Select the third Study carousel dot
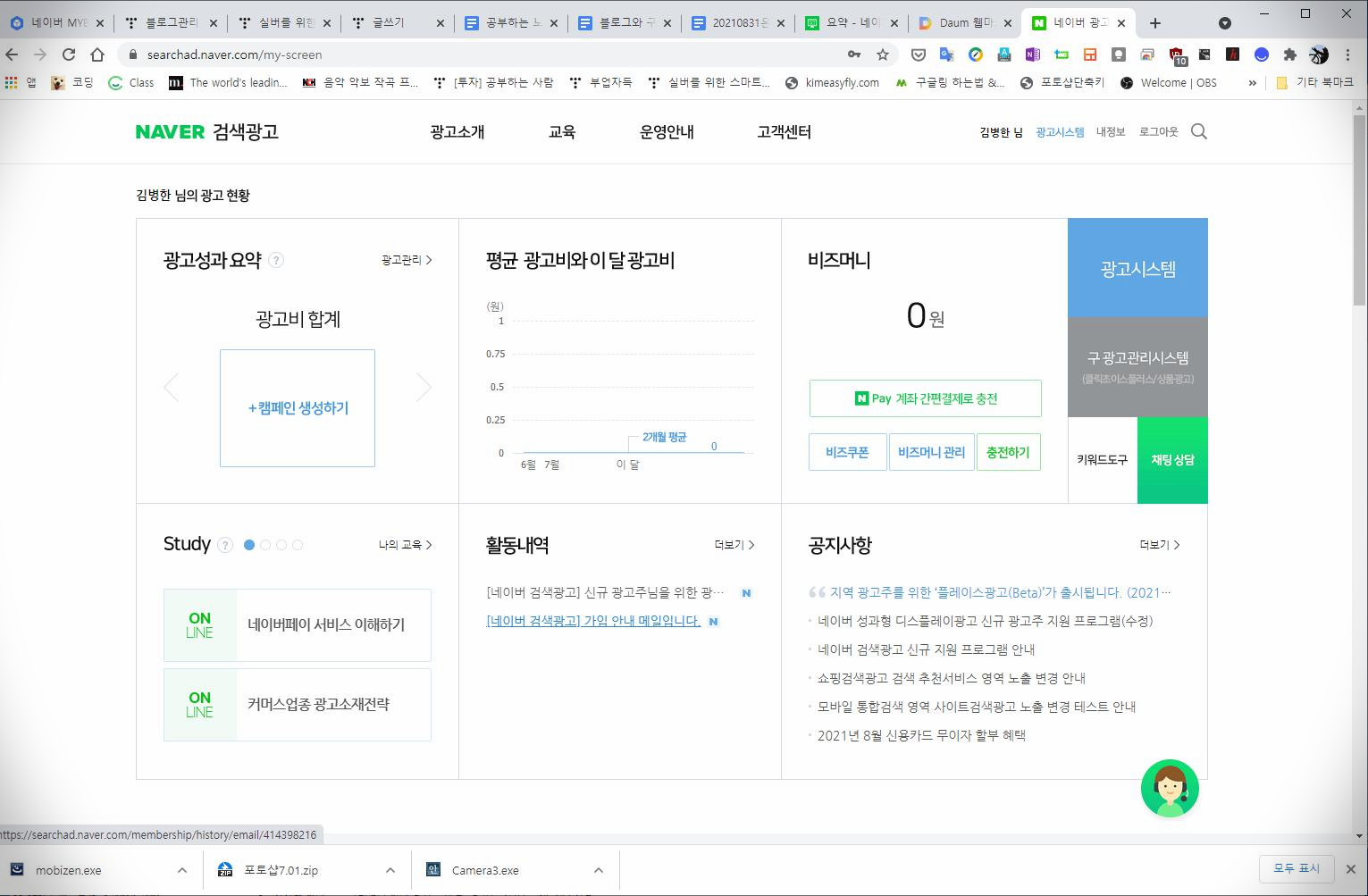 click(x=281, y=545)
